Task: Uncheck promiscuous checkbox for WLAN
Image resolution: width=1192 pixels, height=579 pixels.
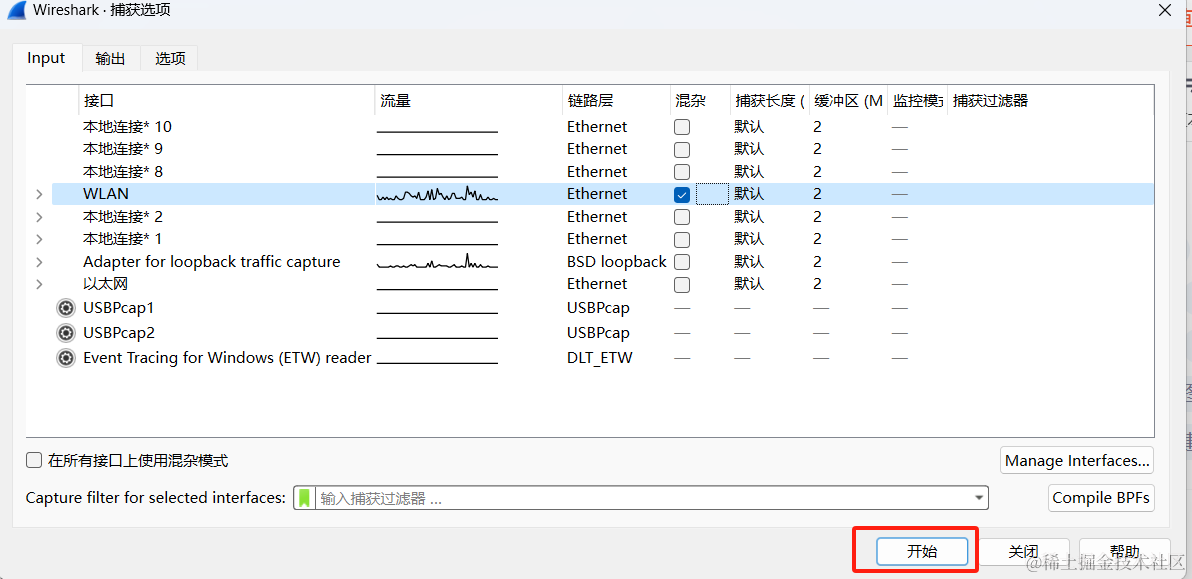Action: point(682,195)
